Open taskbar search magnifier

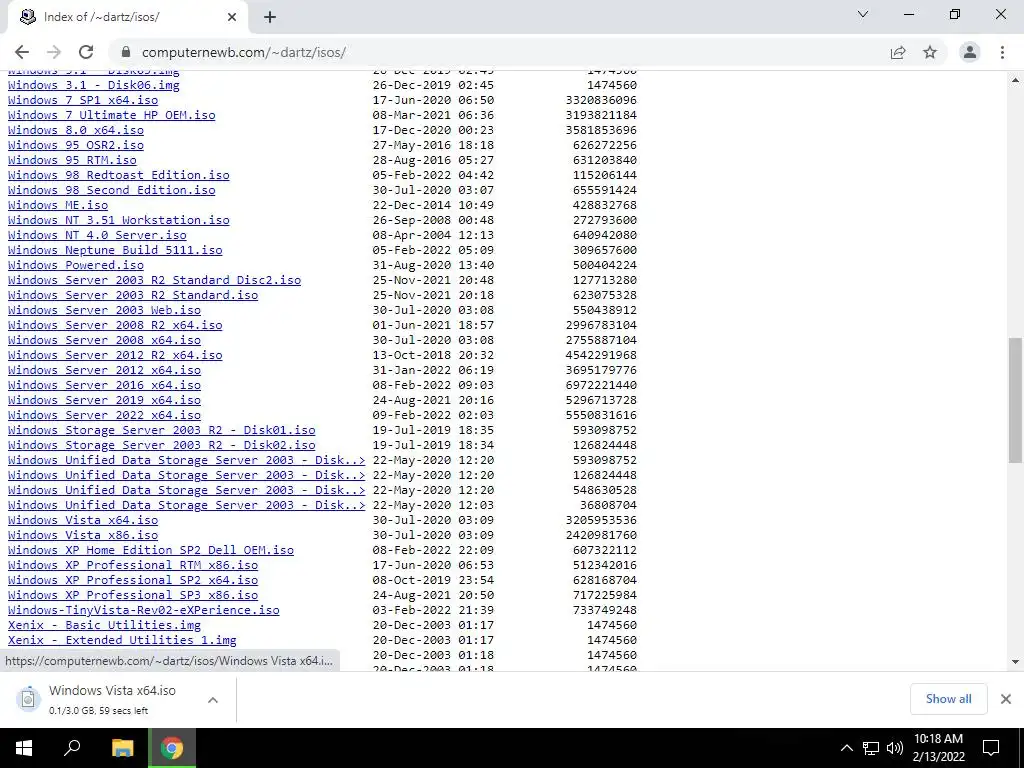[72, 748]
